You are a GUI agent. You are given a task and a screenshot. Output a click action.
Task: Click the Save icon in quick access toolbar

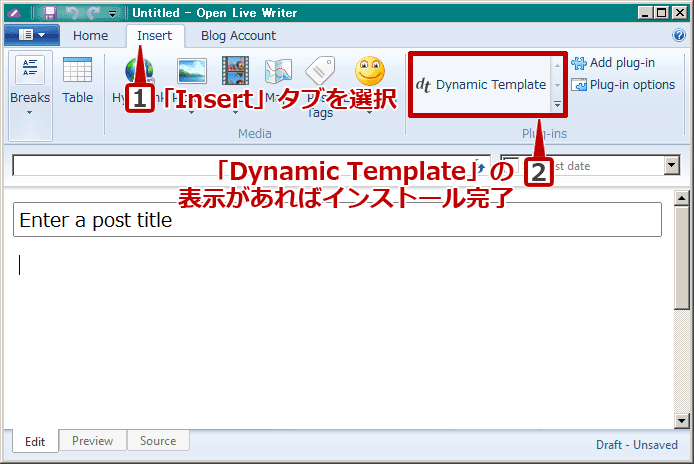50,13
